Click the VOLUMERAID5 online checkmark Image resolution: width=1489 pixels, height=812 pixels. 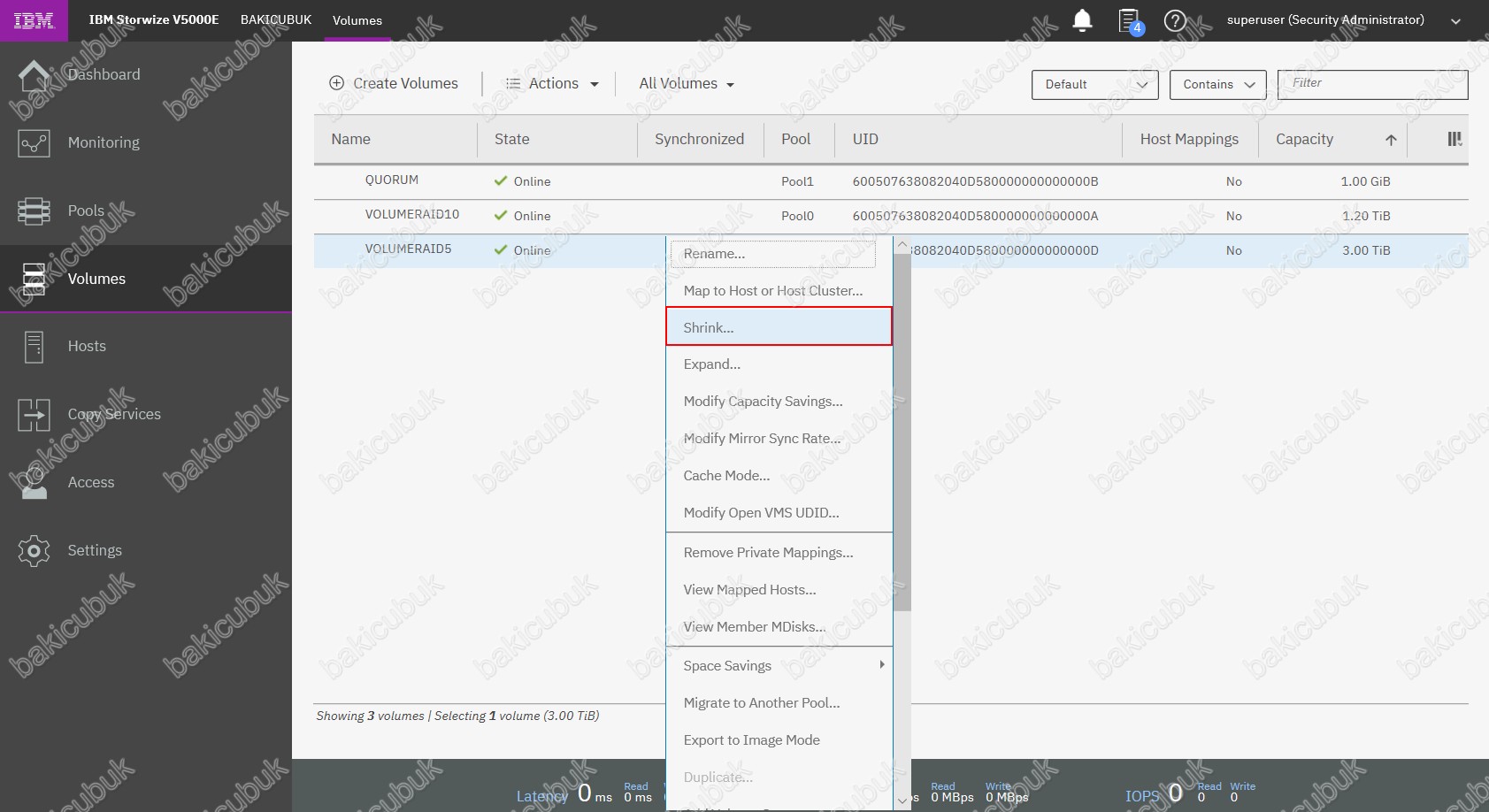(501, 249)
